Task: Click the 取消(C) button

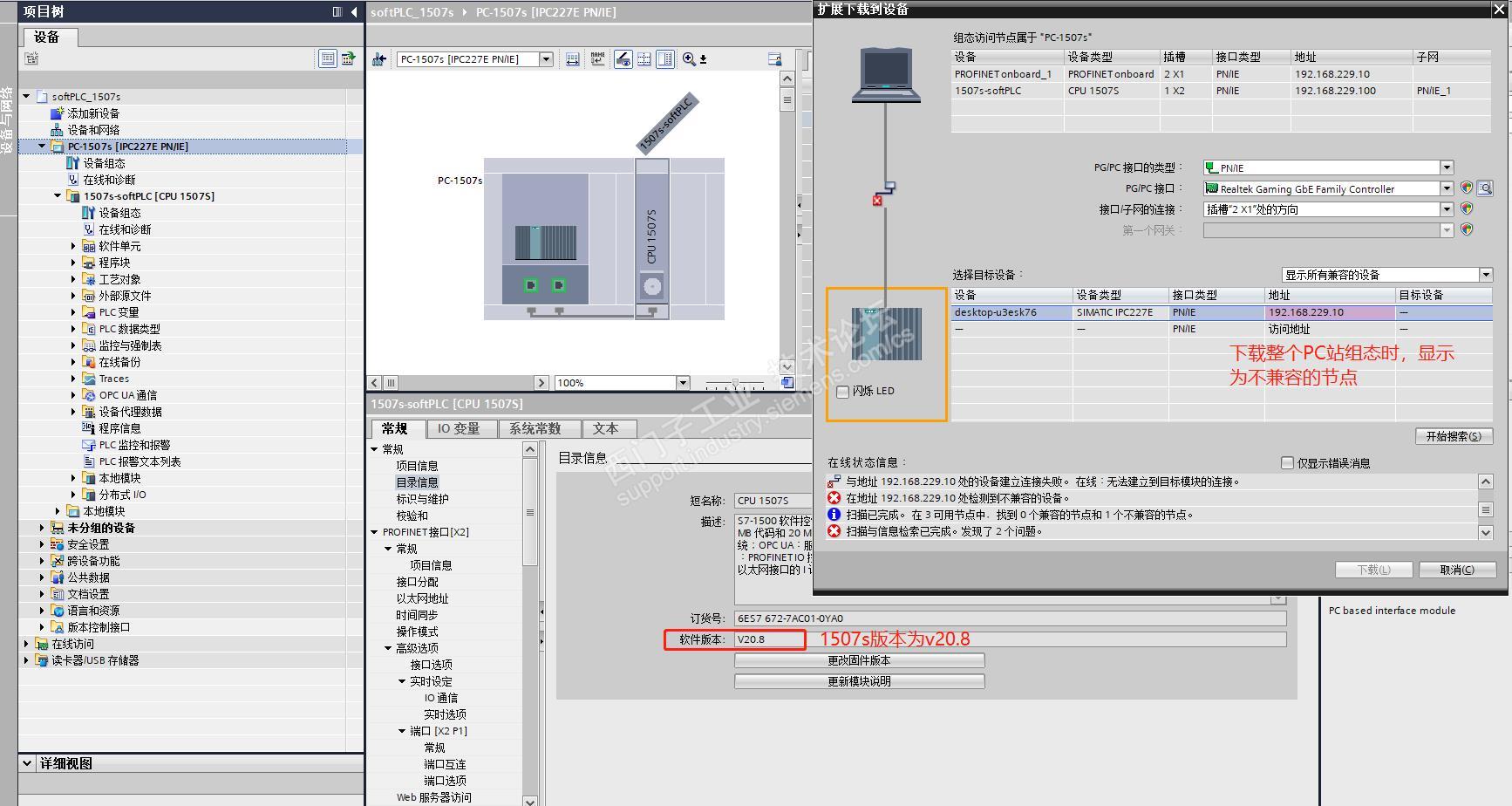Action: [1457, 570]
